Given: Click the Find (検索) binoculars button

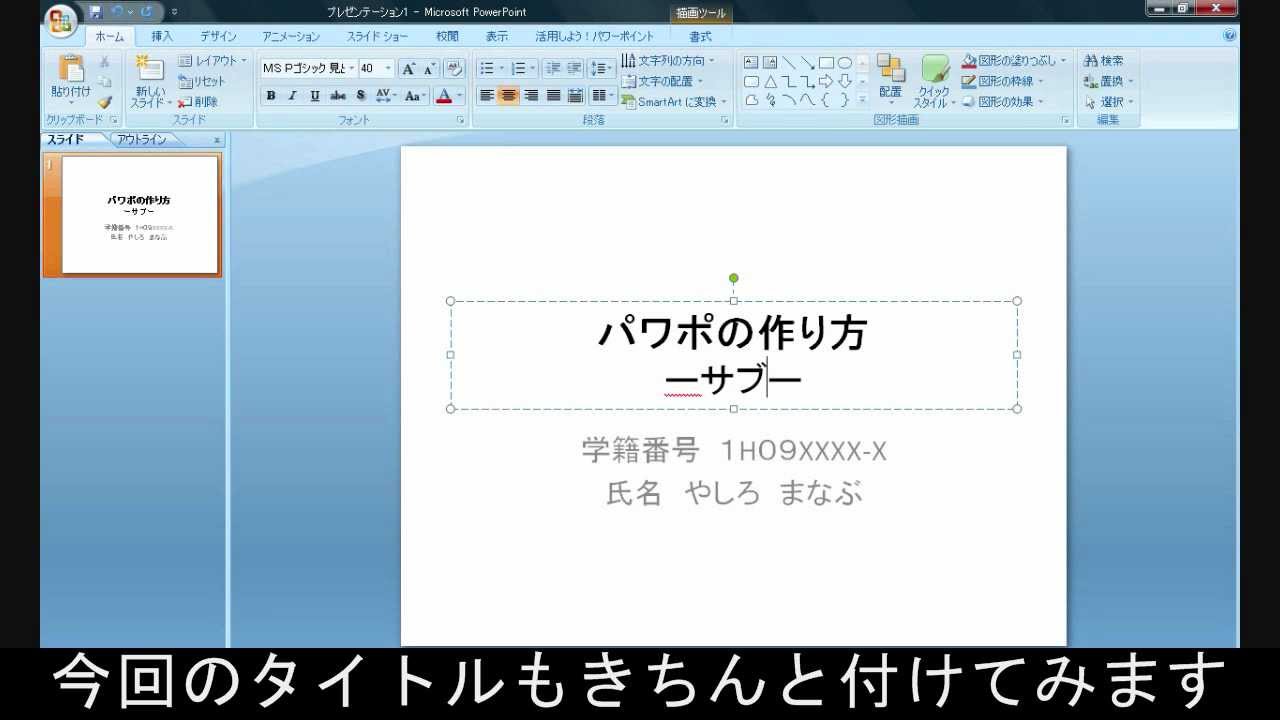Looking at the screenshot, I should [x=1104, y=61].
